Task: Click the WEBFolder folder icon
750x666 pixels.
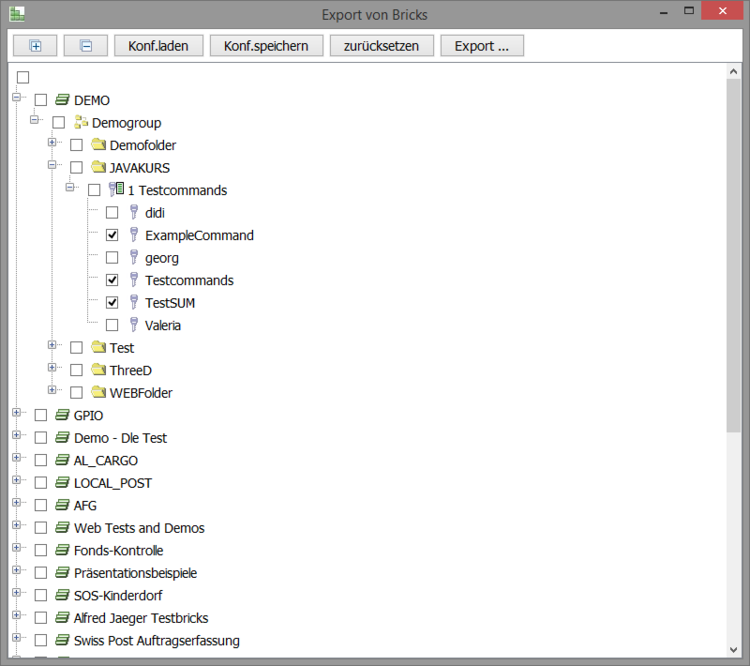Action: (x=98, y=393)
